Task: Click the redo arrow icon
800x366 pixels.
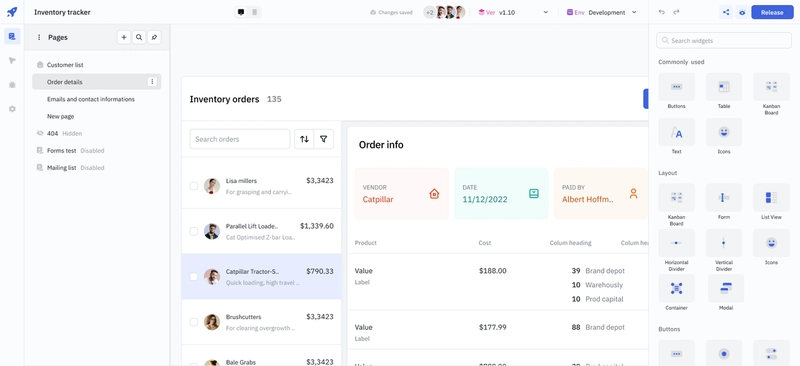Action: tap(677, 12)
